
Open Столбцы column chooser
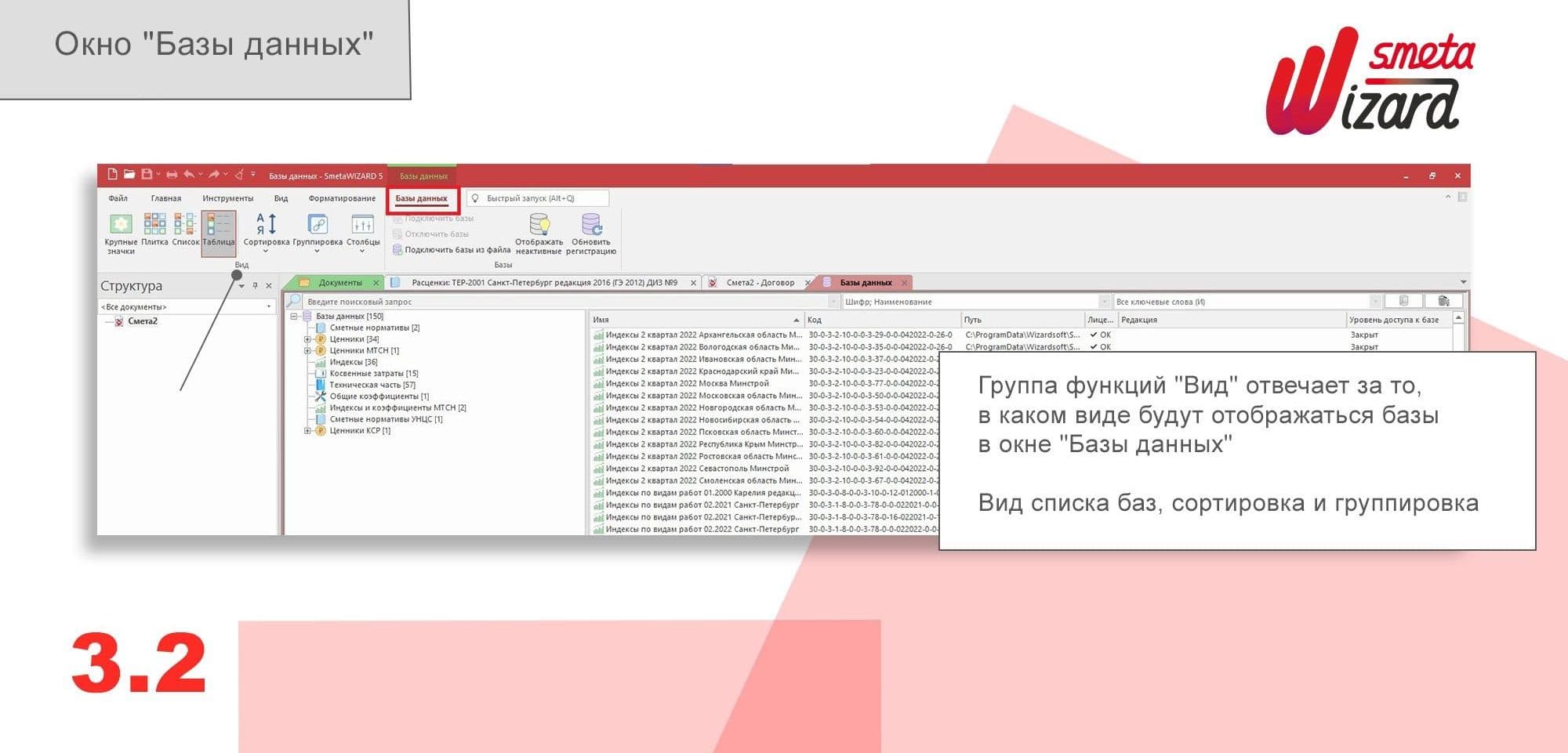coord(363,233)
